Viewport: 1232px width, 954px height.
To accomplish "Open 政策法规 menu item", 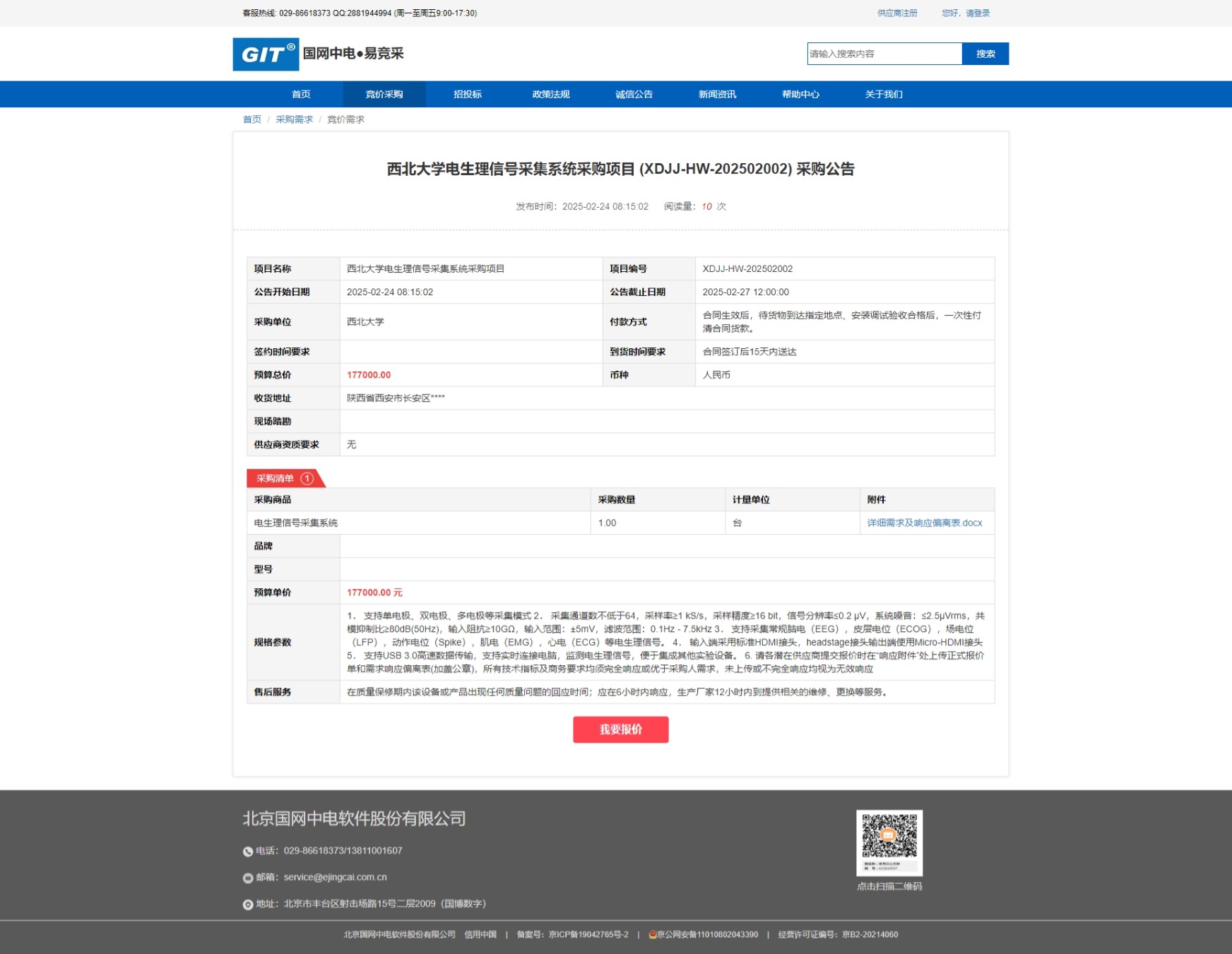I will (551, 95).
